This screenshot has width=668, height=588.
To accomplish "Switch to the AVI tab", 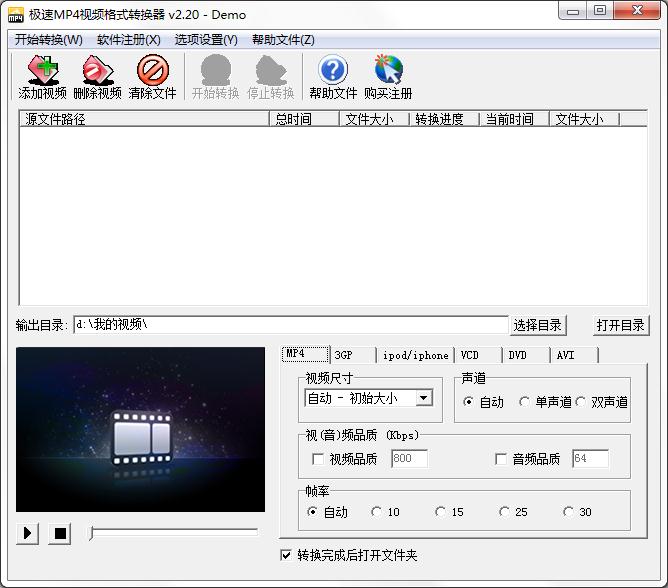I will [574, 355].
